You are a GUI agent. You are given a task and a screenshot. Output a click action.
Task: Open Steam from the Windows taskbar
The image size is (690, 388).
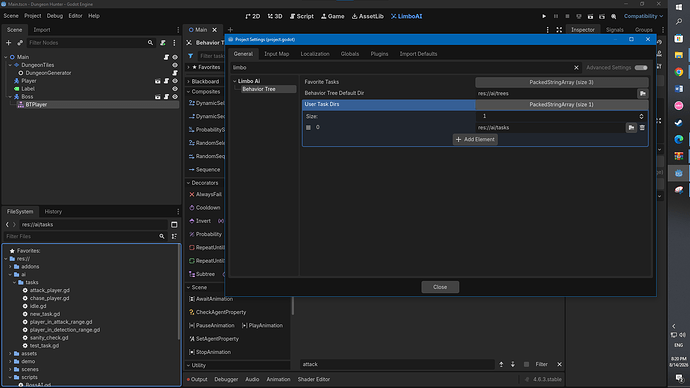[679, 123]
